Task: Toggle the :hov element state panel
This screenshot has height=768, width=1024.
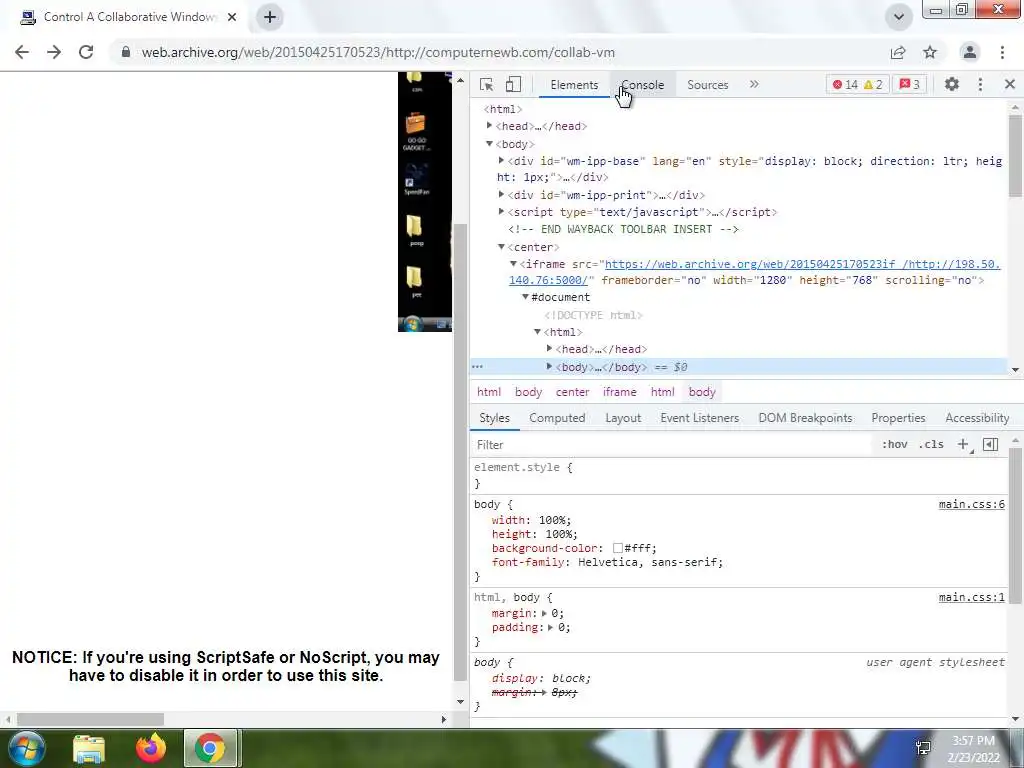Action: pyautogui.click(x=895, y=445)
